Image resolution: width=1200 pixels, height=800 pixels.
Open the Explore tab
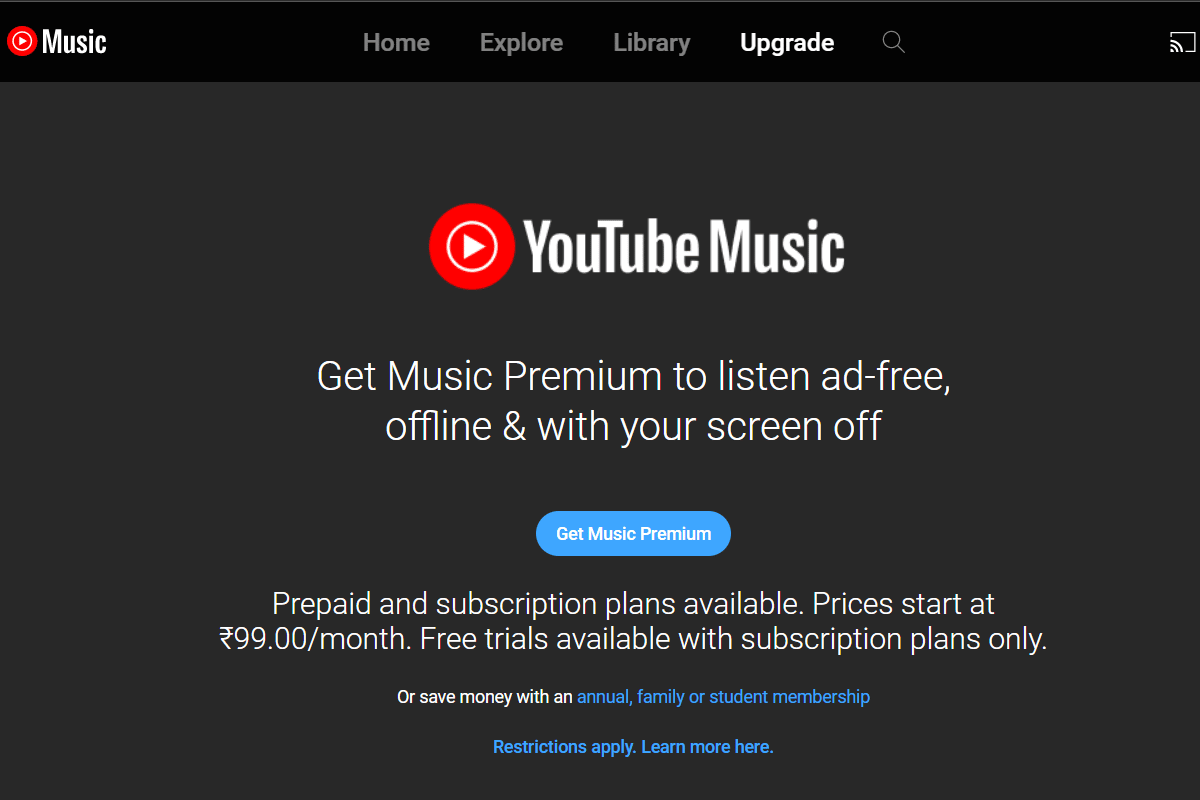(521, 43)
